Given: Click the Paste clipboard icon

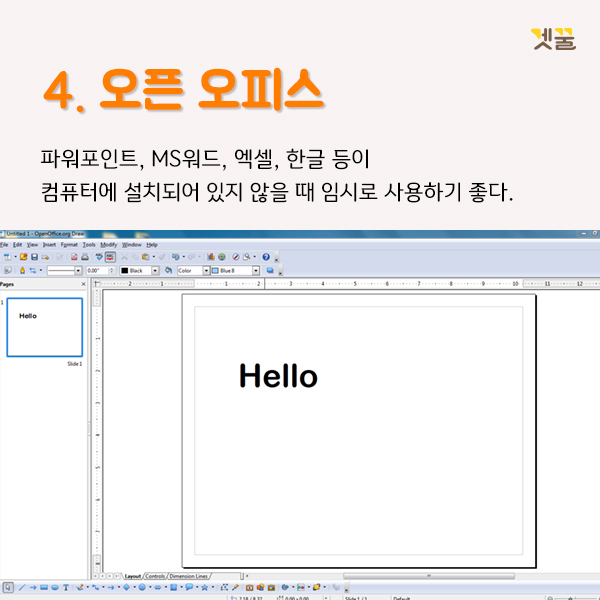Looking at the screenshot, I should (x=146, y=257).
